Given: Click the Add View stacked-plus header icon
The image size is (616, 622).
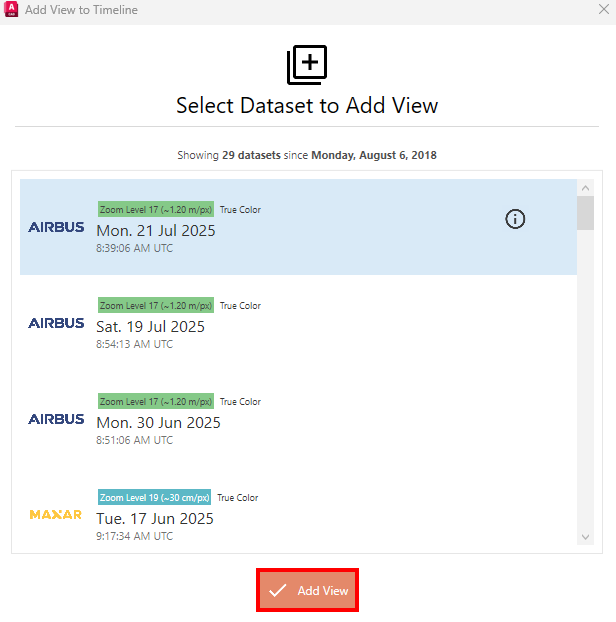Looking at the screenshot, I should point(307,65).
